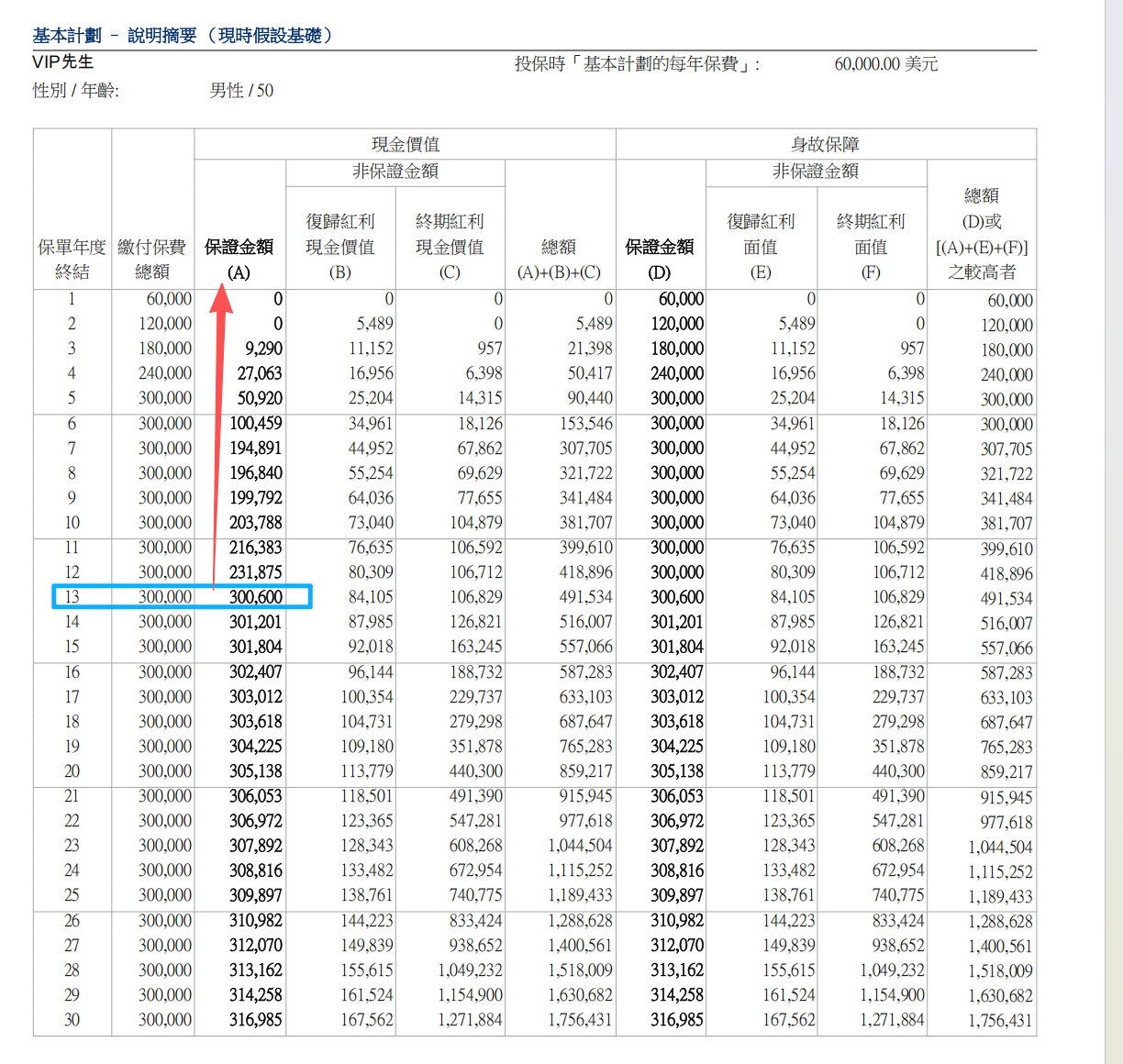Click year 7 guaranteed cash value 194,891
Viewport: 1123px width, 1064px height.
(x=256, y=449)
